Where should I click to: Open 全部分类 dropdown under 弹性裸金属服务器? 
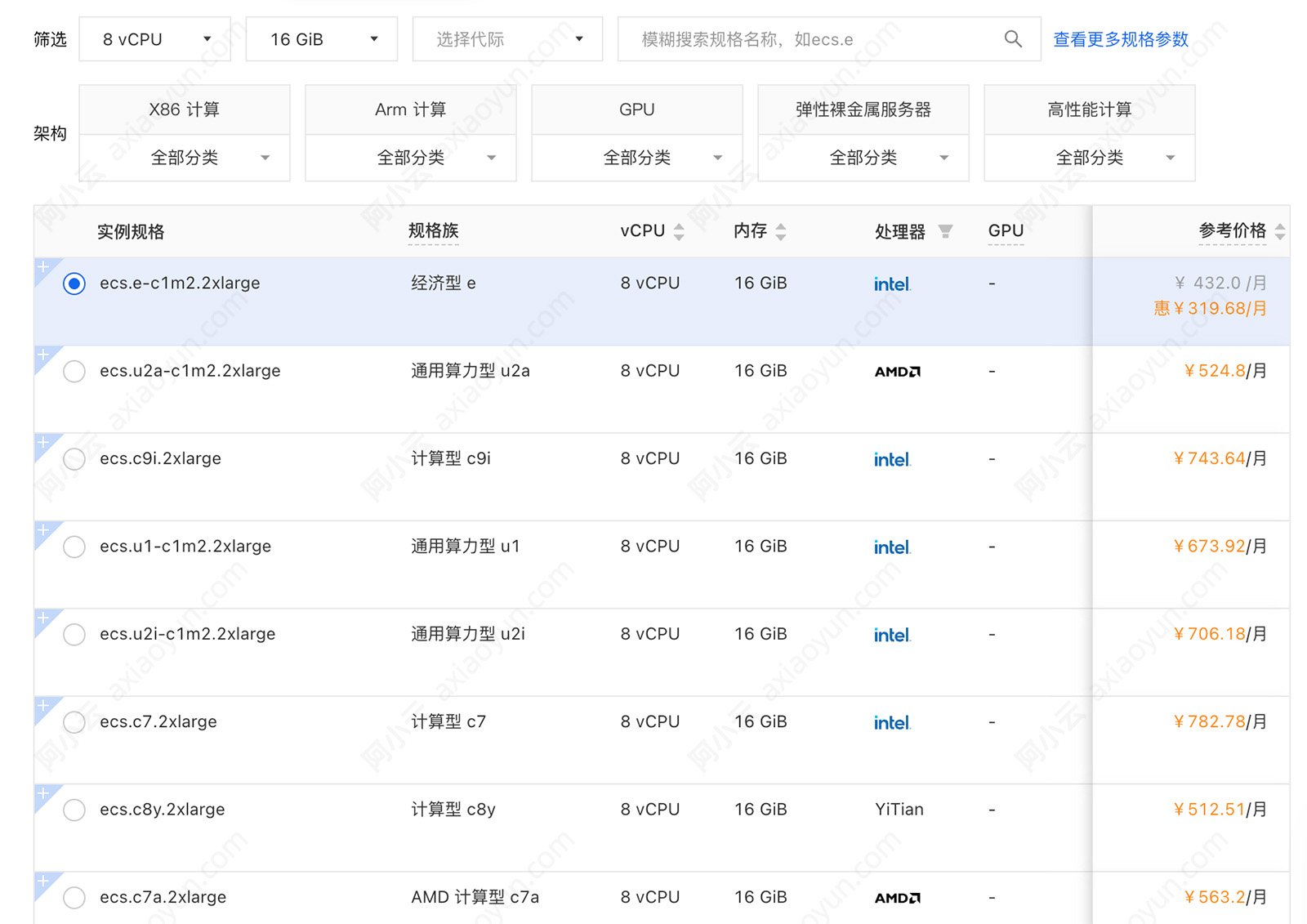863,158
